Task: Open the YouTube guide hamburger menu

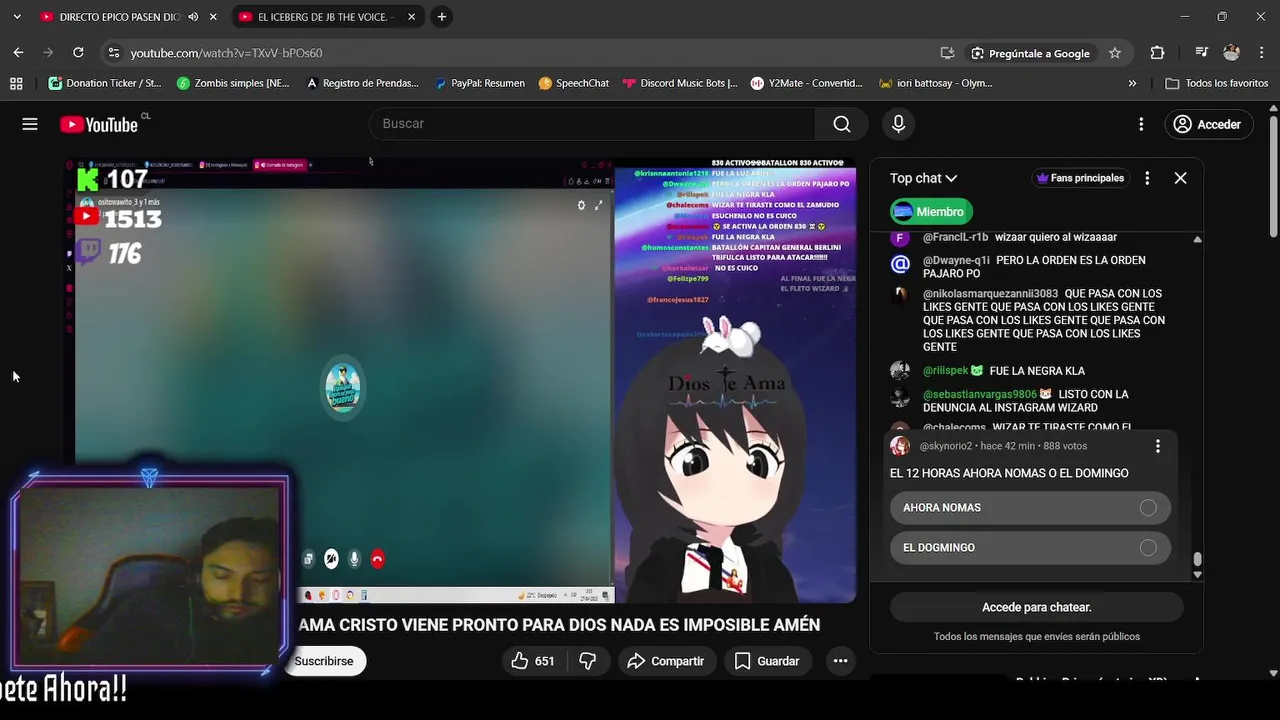Action: point(30,124)
